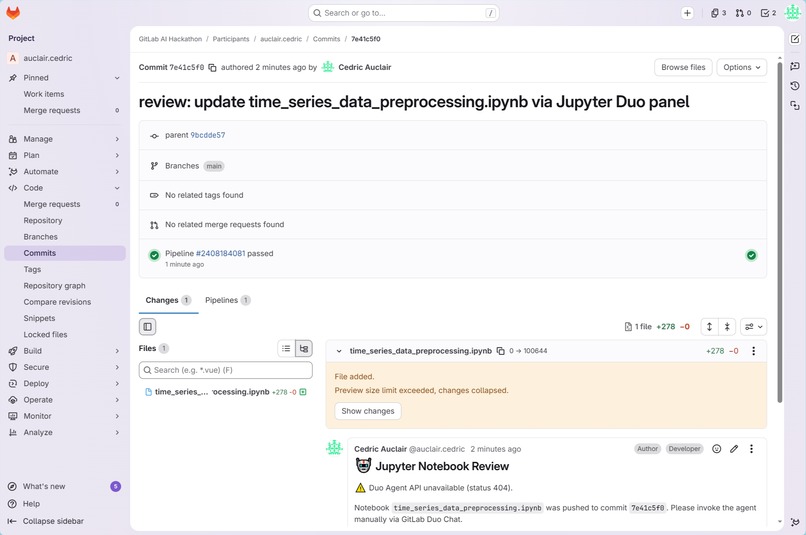Open file options kebab menu in diff header
This screenshot has height=535, width=806.
click(x=754, y=351)
